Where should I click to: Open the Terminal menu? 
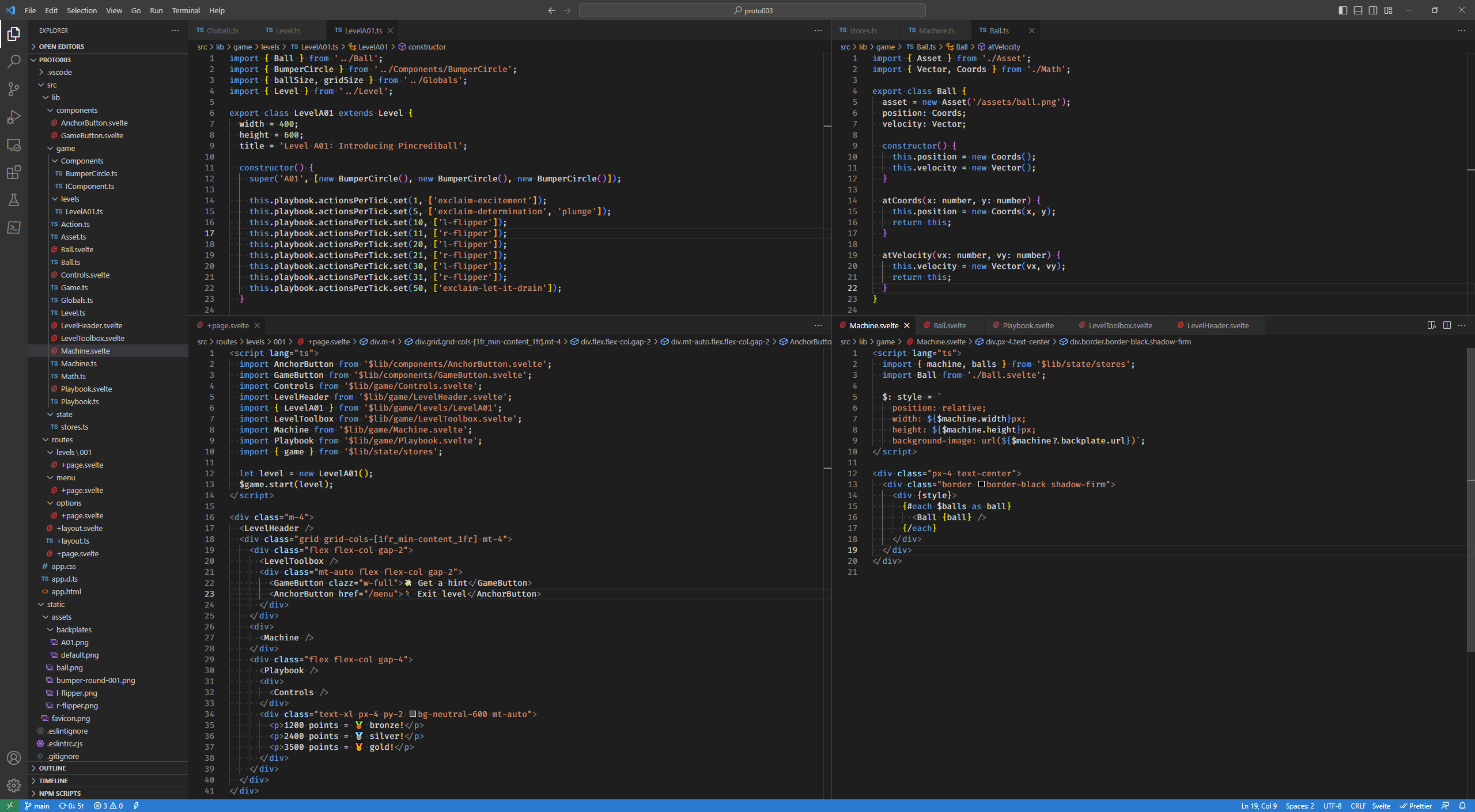[x=186, y=10]
